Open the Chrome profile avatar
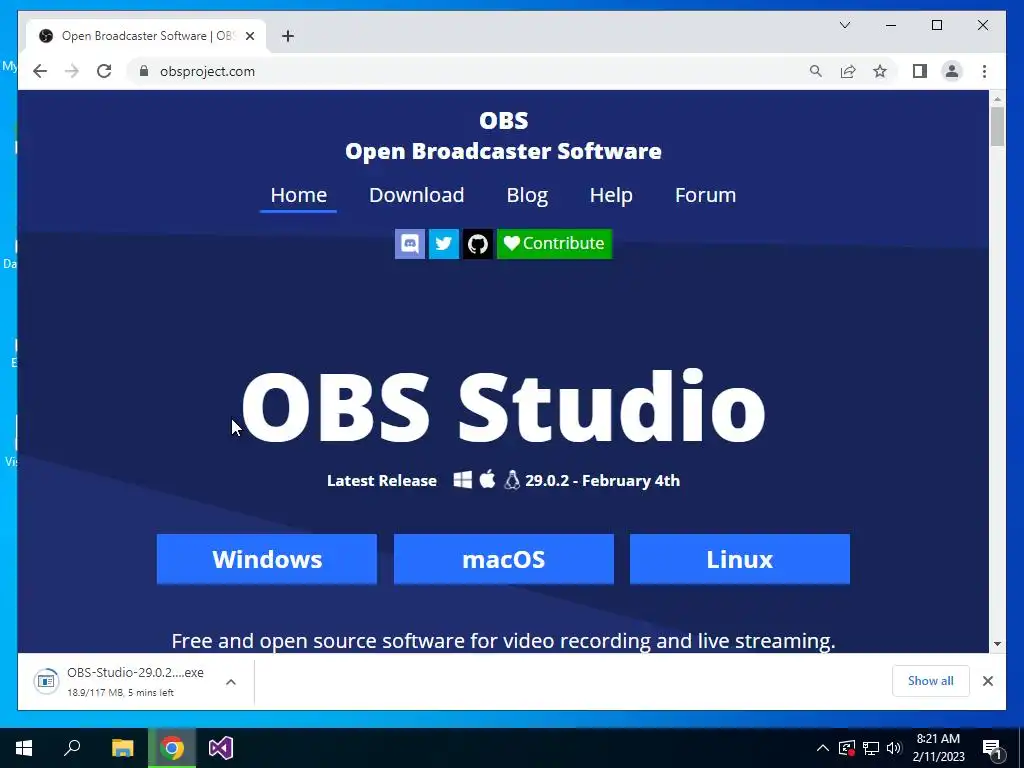 tap(952, 71)
